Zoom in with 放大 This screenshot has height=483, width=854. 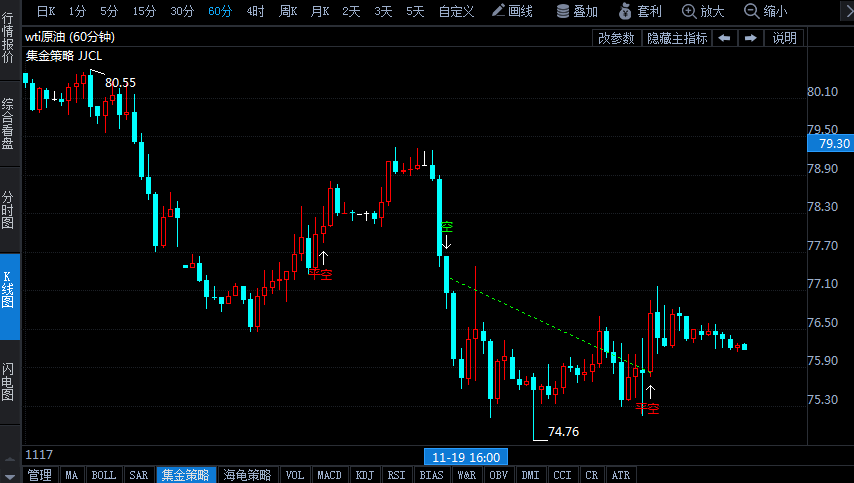[703, 11]
